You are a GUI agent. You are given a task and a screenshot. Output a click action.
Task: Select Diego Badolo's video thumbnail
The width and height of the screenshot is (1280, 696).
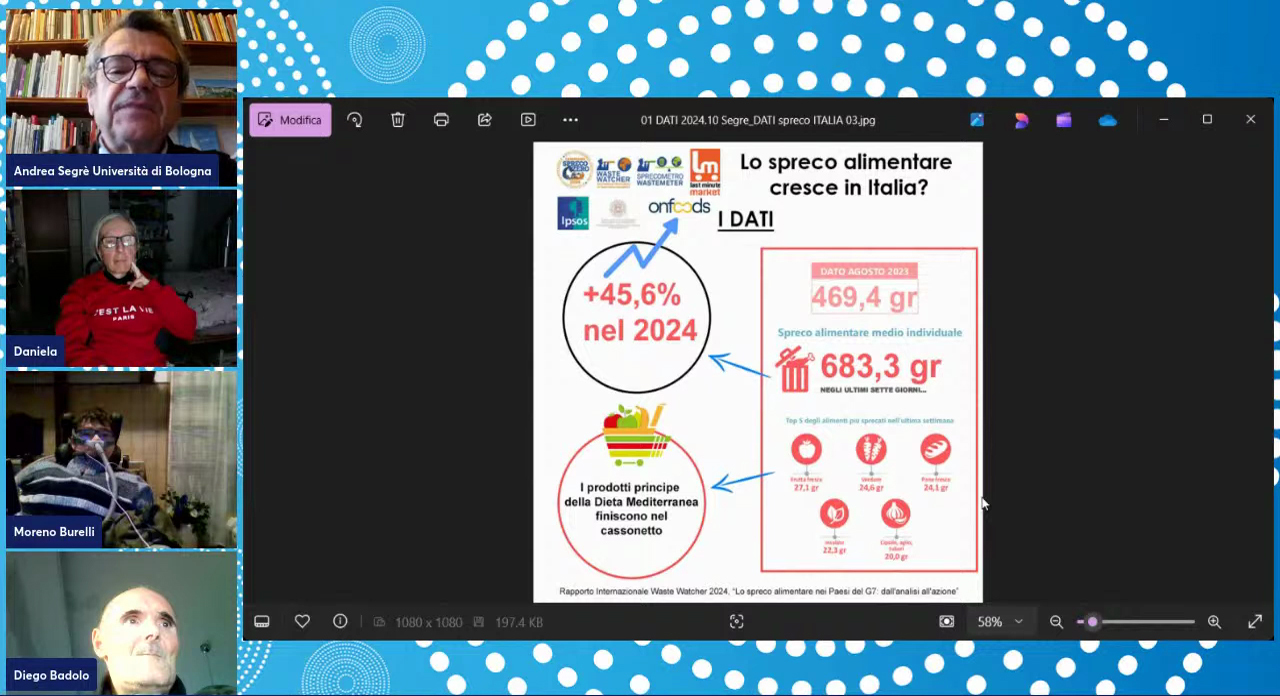(x=121, y=623)
